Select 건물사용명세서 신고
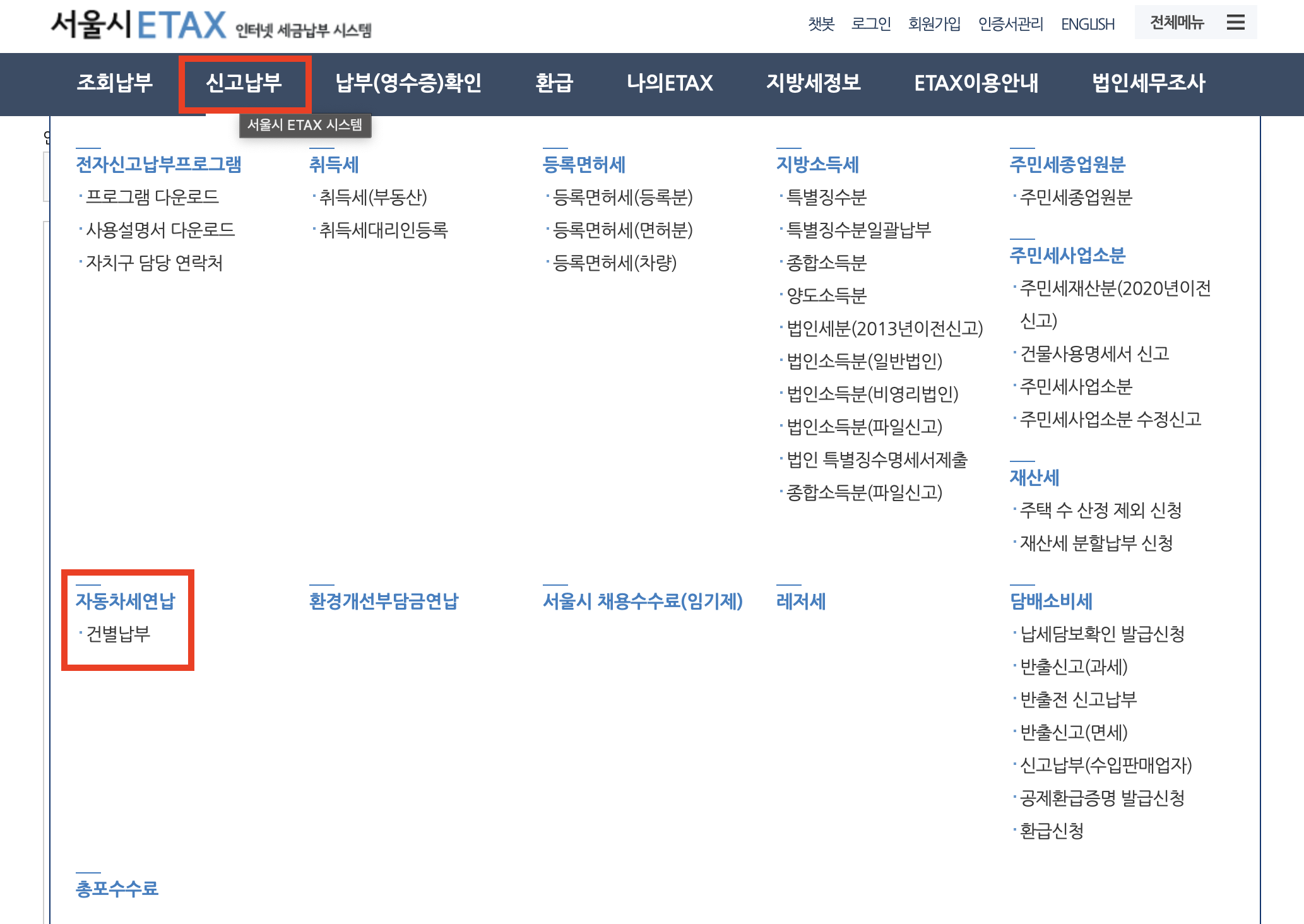This screenshot has height=924, width=1304. [1095, 353]
